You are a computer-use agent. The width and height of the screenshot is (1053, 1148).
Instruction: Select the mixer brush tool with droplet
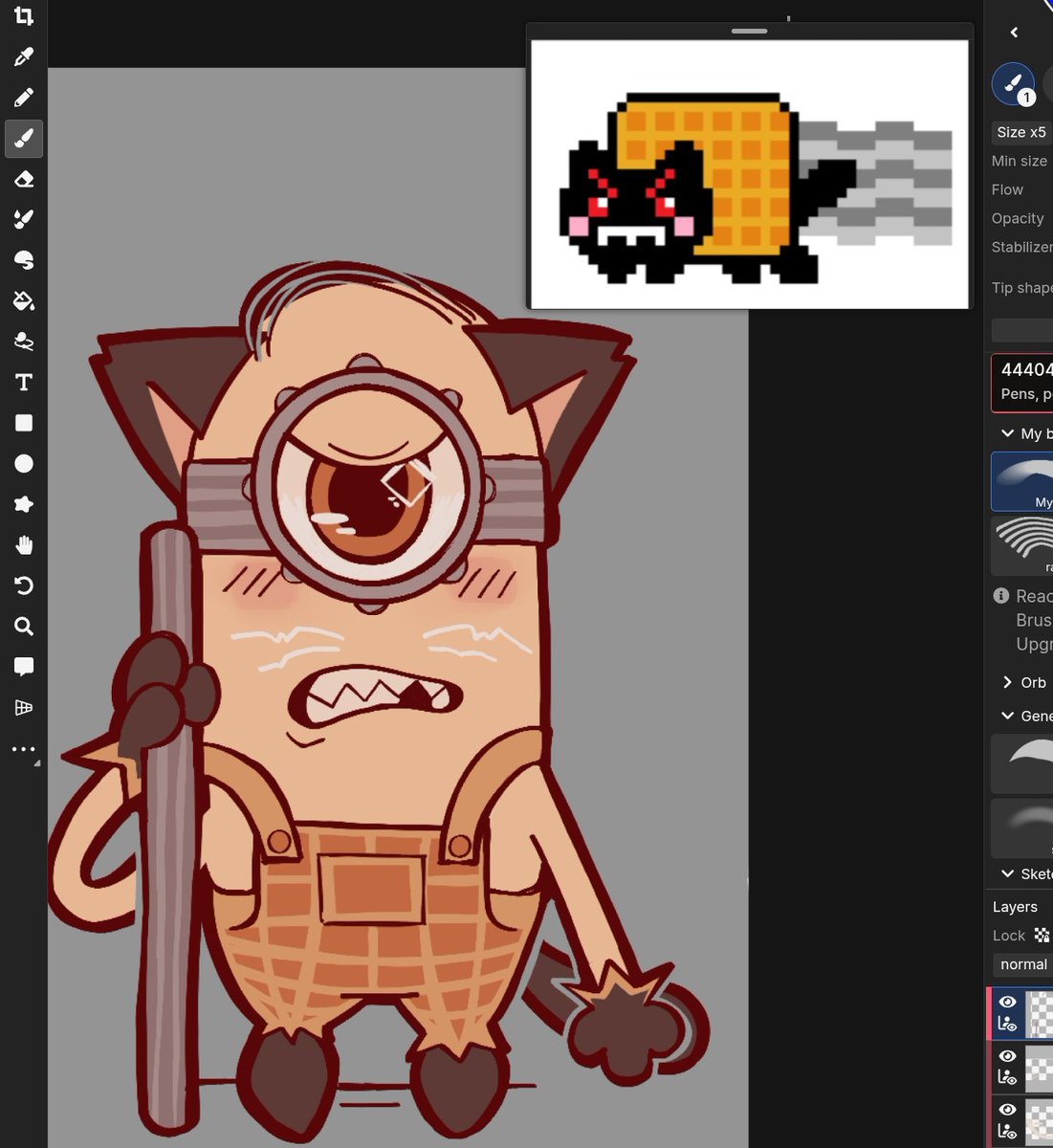click(x=24, y=219)
